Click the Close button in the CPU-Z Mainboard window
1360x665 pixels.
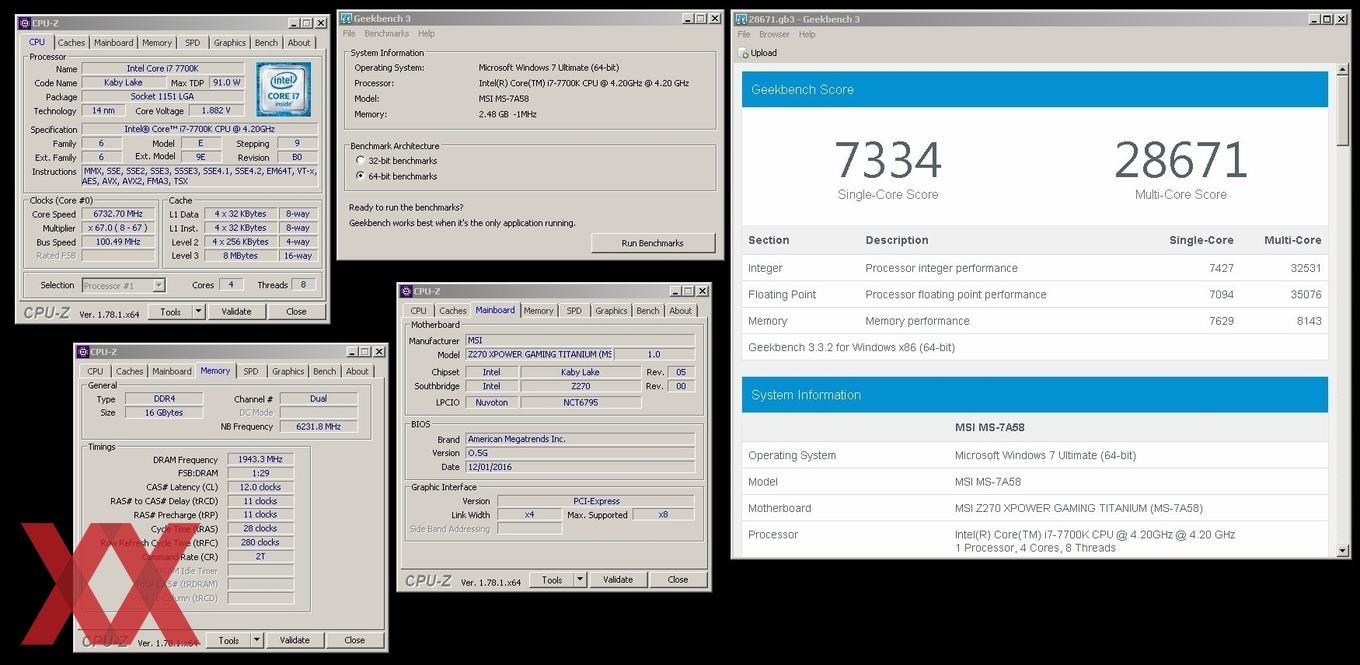pos(678,579)
